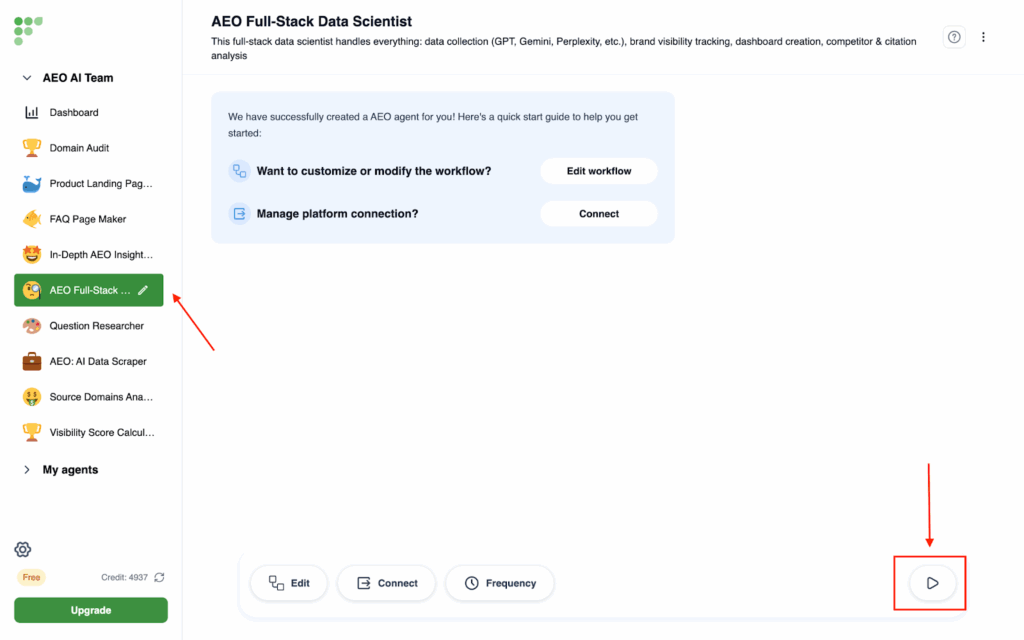Refresh the credit counter icon

[159, 577]
